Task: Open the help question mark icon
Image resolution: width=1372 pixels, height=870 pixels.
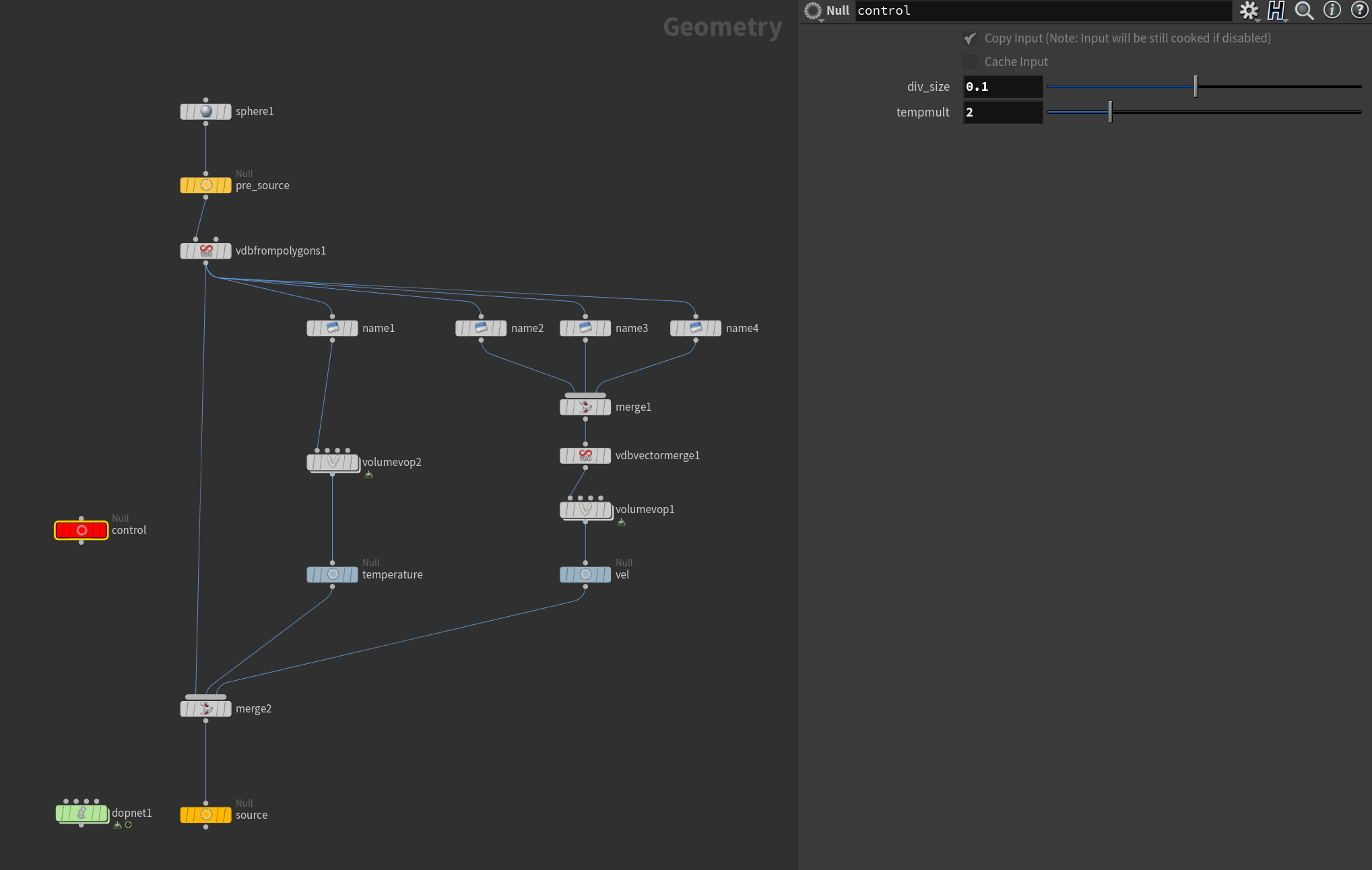Action: point(1359,10)
